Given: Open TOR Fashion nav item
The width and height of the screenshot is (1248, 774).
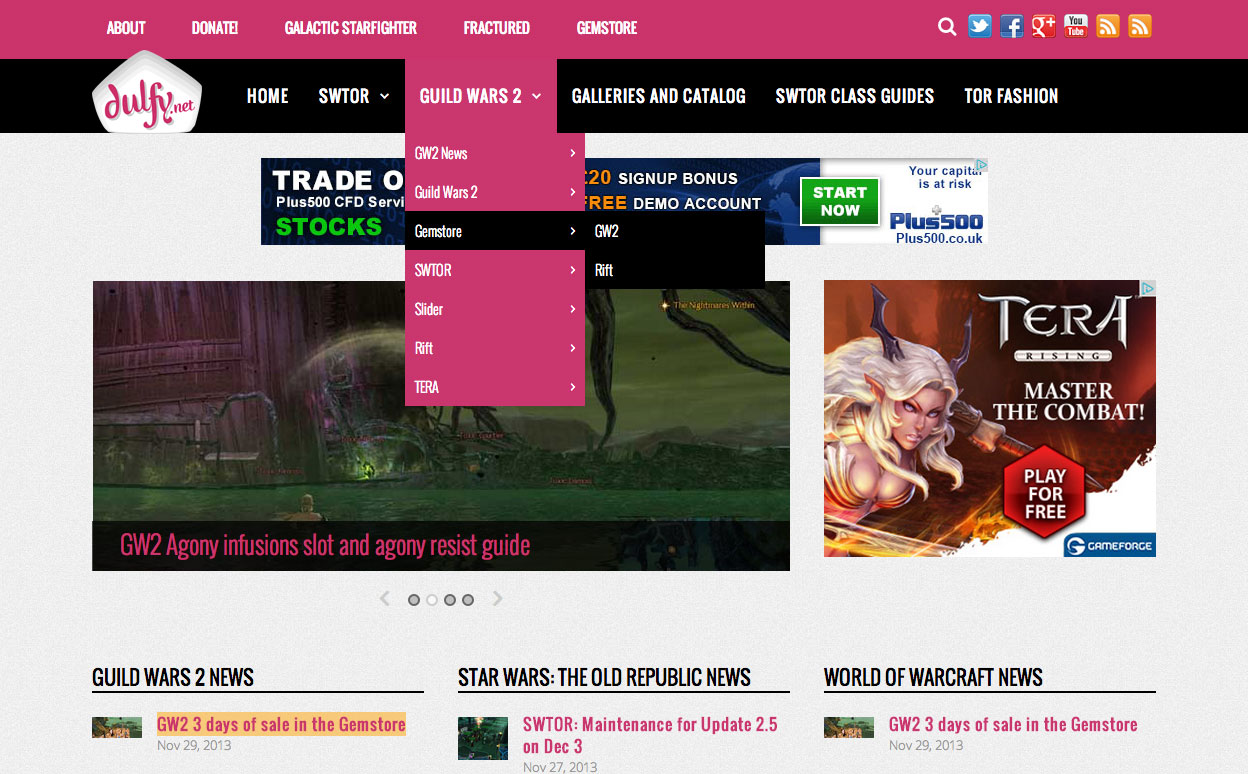Looking at the screenshot, I should (1011, 96).
